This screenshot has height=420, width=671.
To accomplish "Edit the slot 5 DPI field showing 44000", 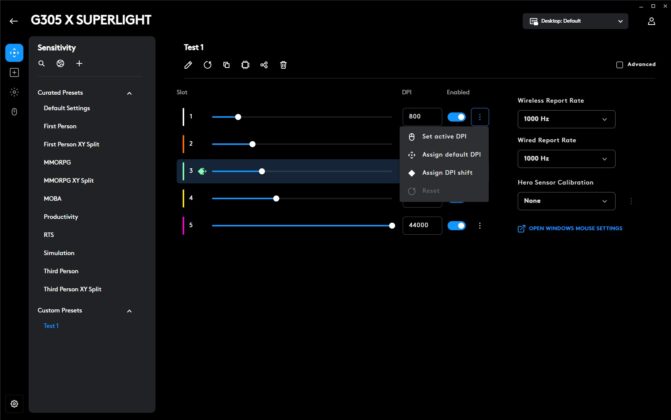I will (422, 226).
